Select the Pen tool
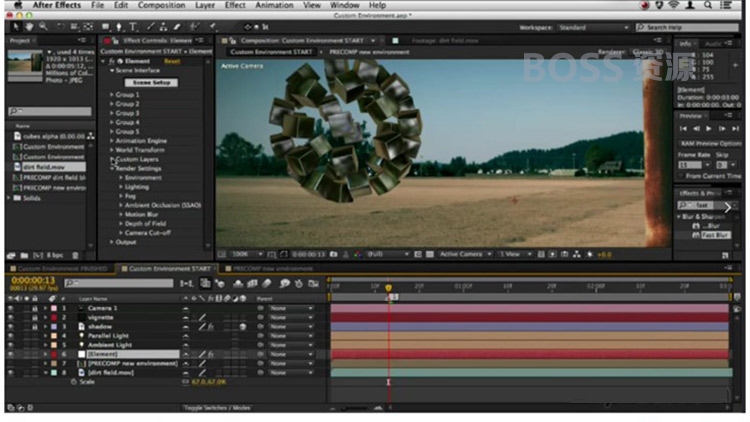Screen dimensions: 750x422 pyautogui.click(x=119, y=27)
